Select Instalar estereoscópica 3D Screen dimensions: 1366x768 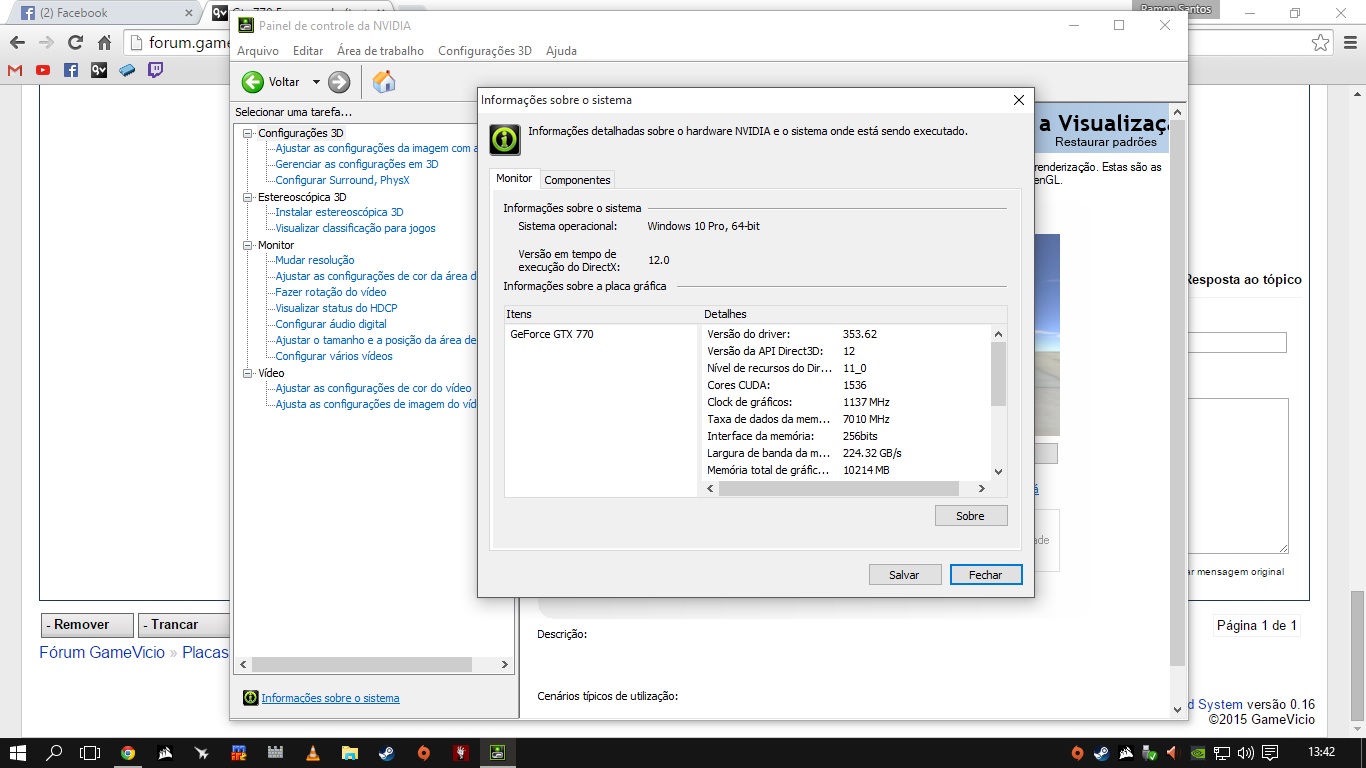pos(339,212)
